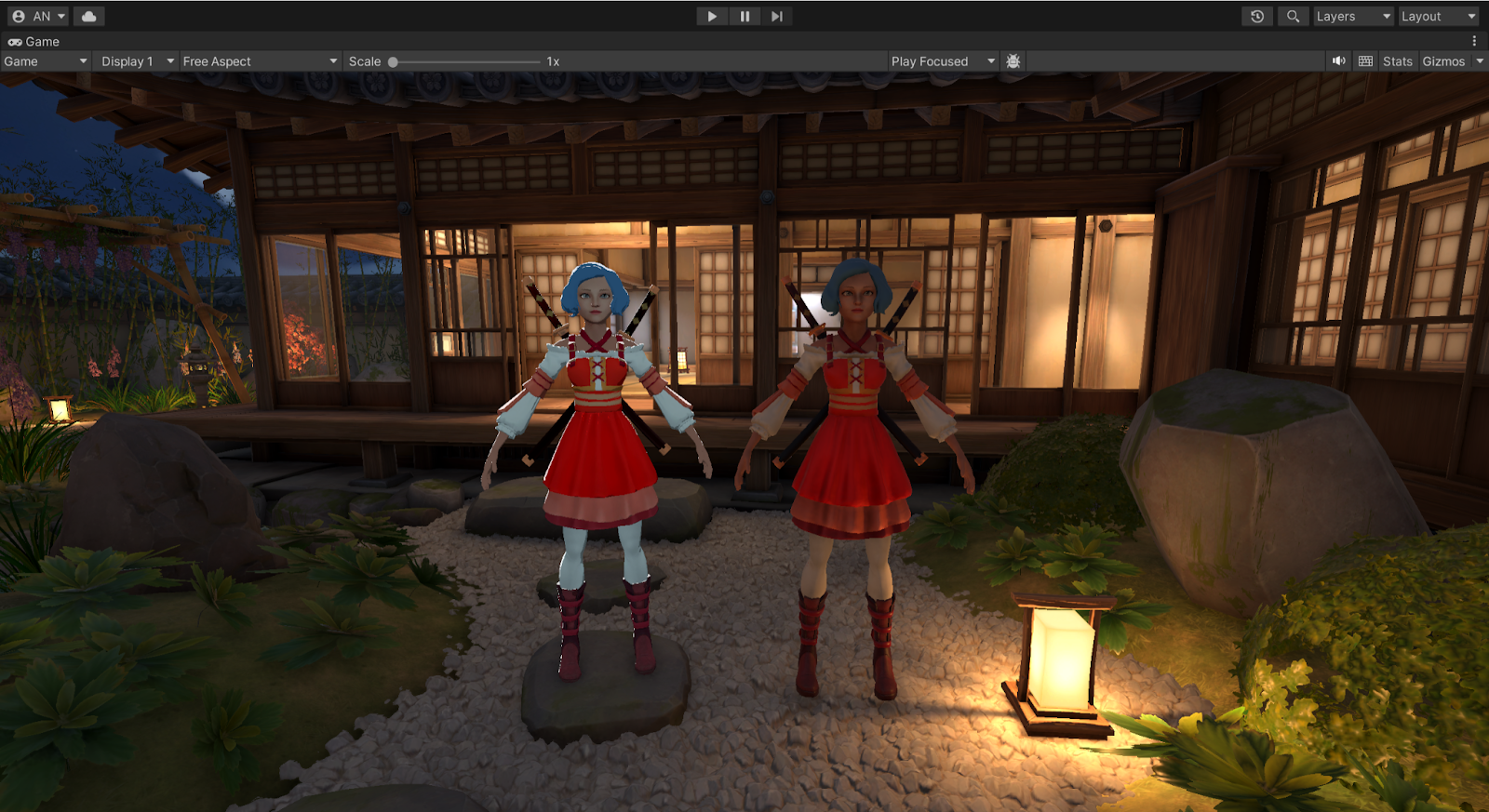The width and height of the screenshot is (1489, 812).
Task: Open the undo history icon
Action: tap(1257, 16)
